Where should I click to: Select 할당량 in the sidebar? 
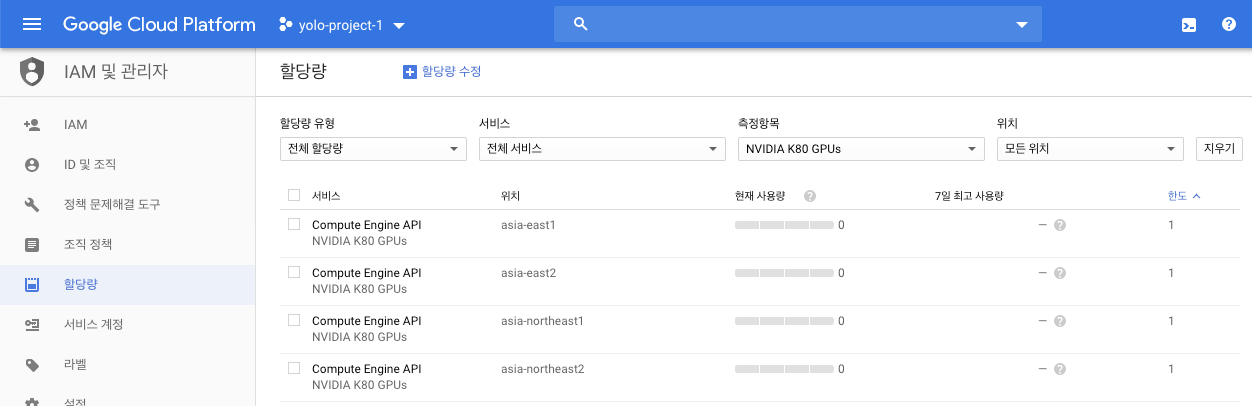[127, 285]
